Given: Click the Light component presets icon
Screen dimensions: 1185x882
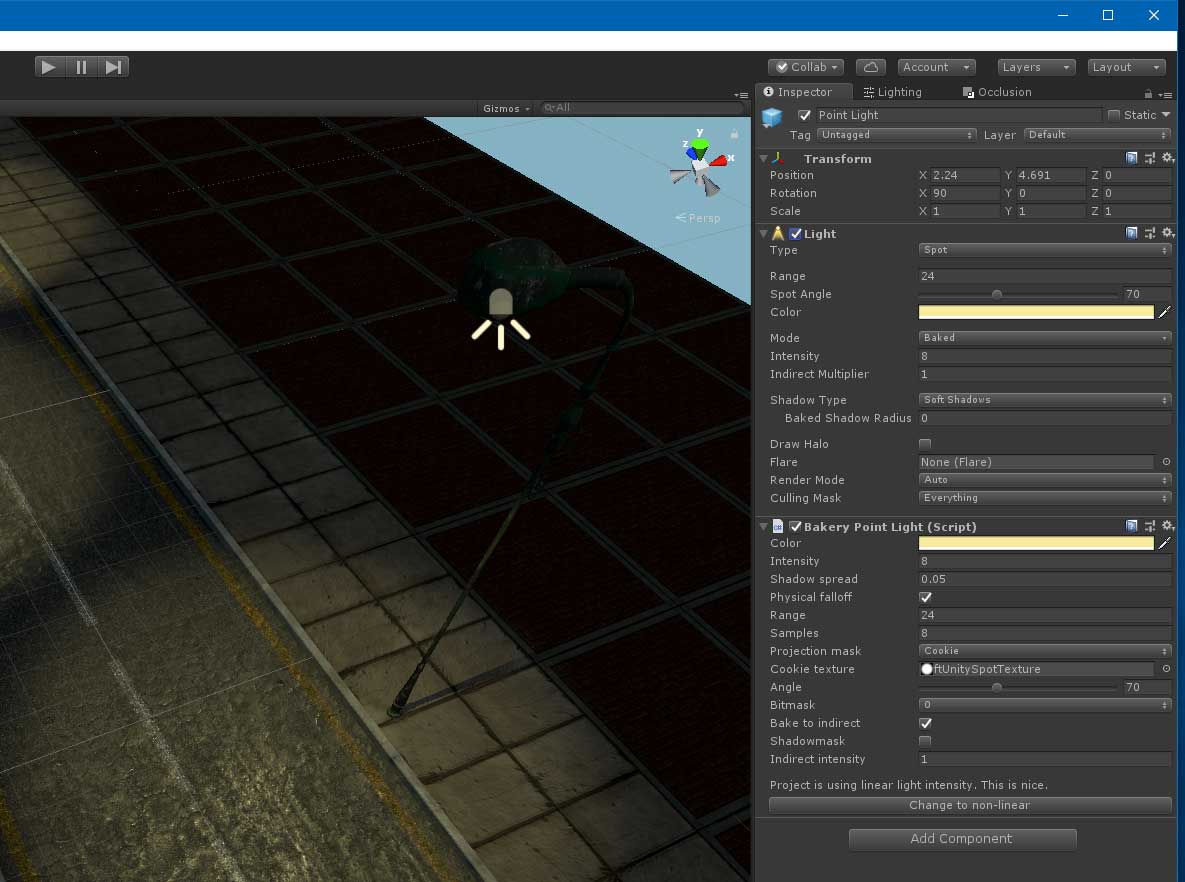Looking at the screenshot, I should (x=1150, y=233).
